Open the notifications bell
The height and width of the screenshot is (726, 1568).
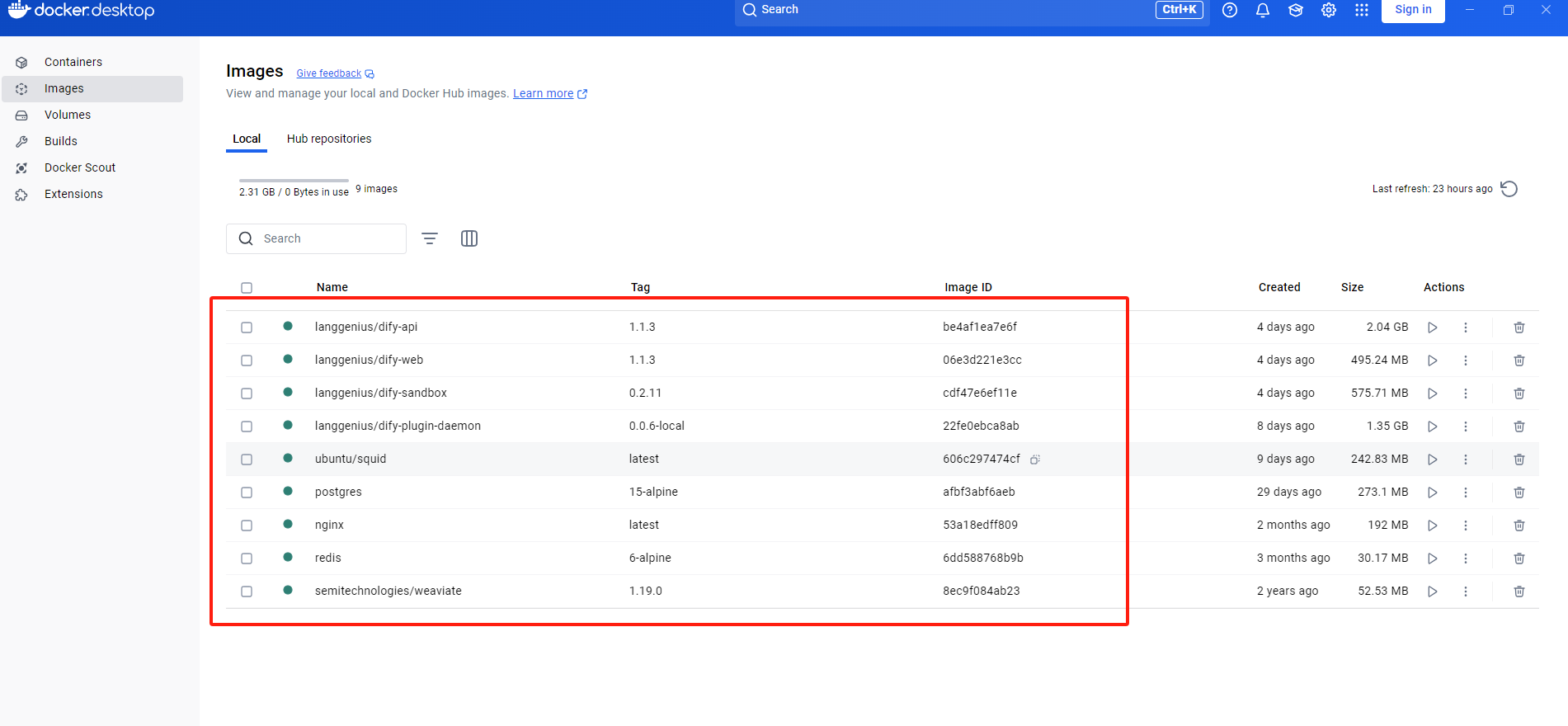pyautogui.click(x=1263, y=10)
